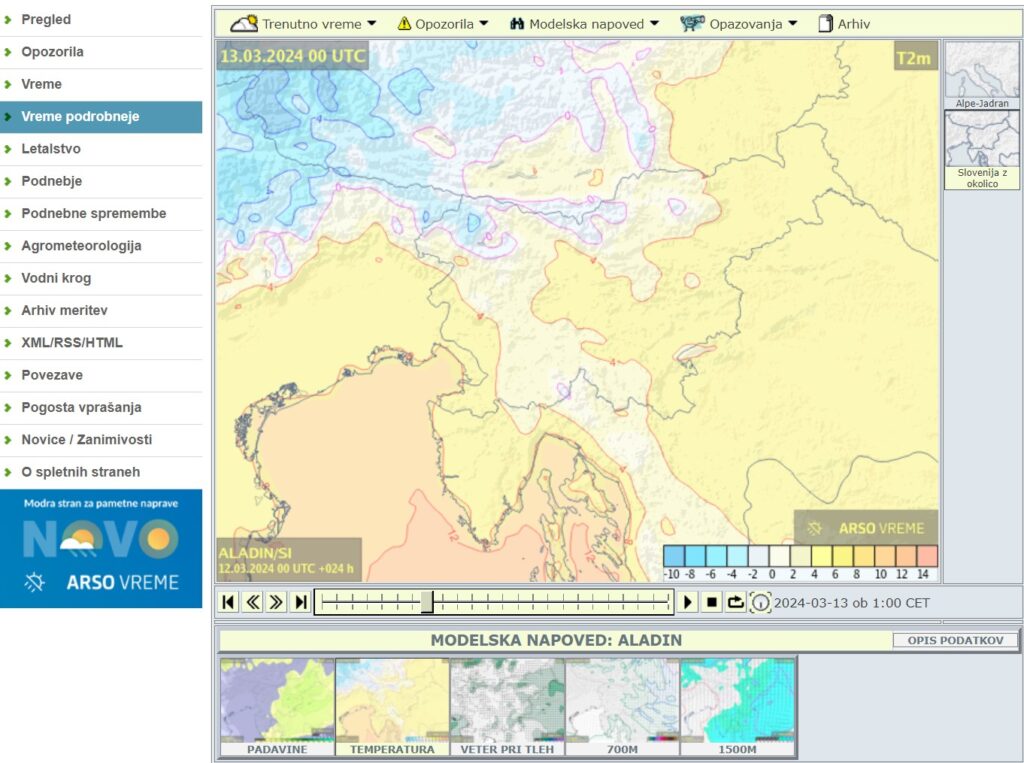Expand the Opozorila warnings dropdown
1024x763 pixels.
[x=443, y=24]
